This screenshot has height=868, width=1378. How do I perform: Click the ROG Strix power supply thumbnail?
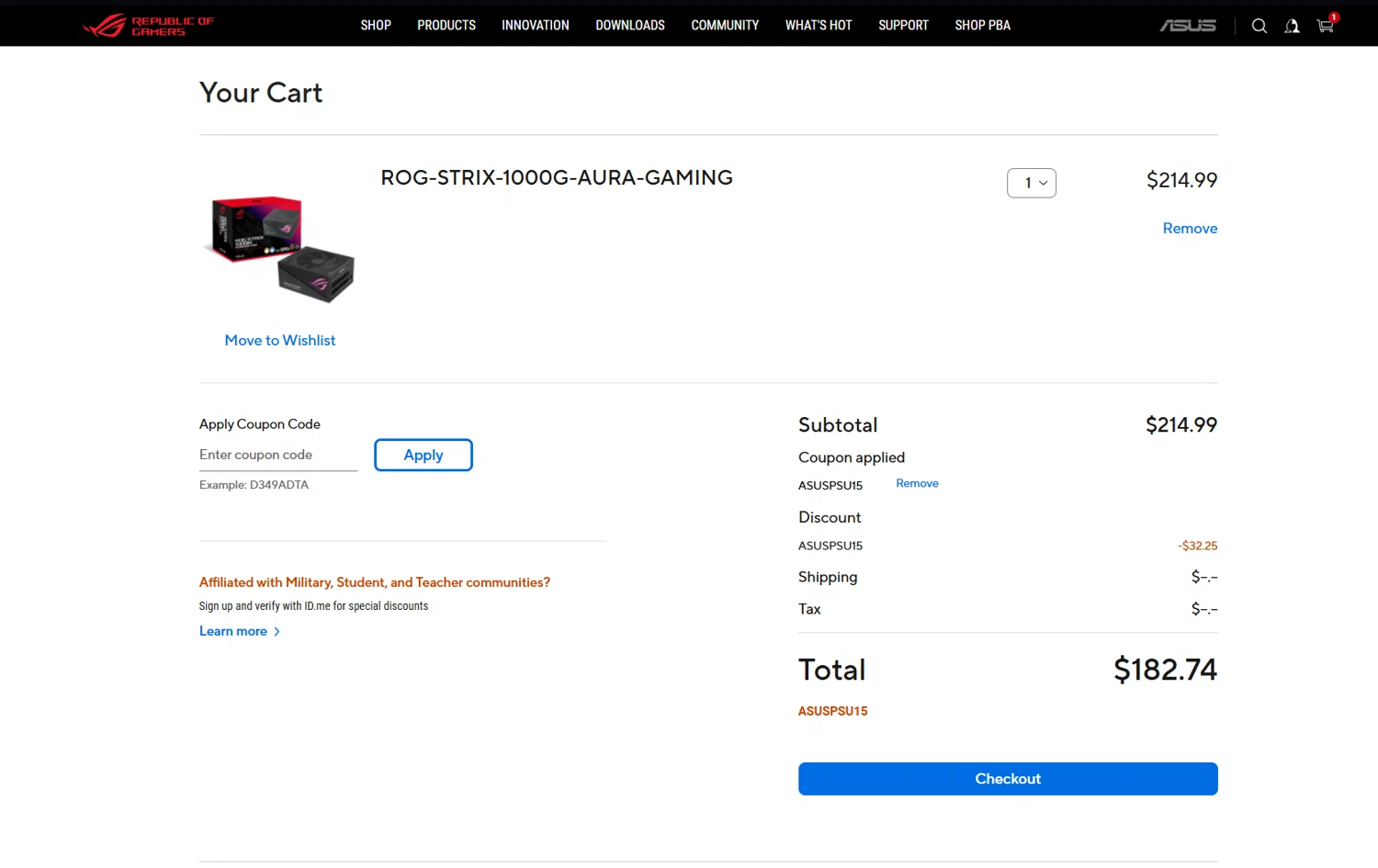click(x=280, y=248)
